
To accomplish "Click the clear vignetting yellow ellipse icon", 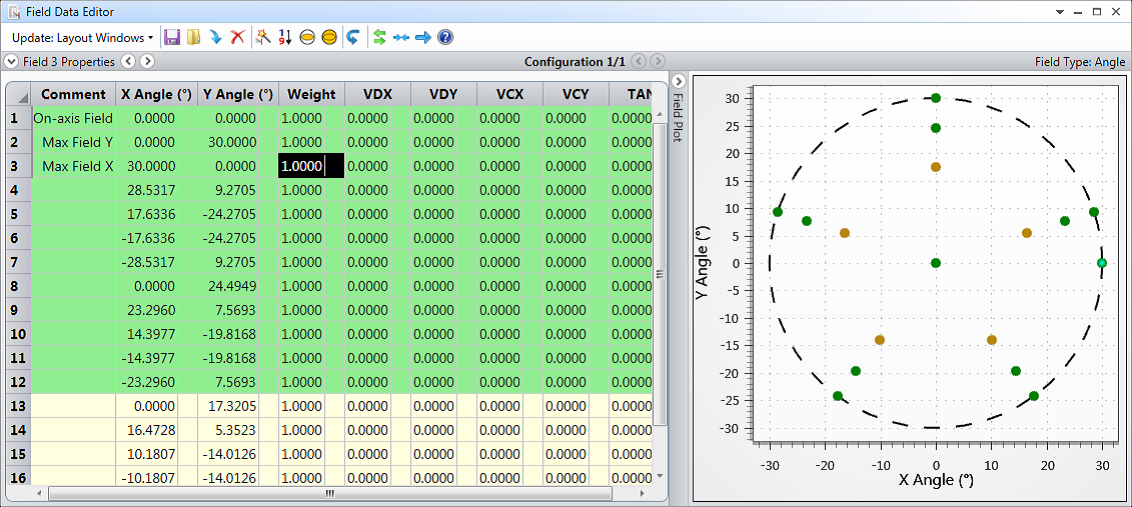I will [x=328, y=38].
